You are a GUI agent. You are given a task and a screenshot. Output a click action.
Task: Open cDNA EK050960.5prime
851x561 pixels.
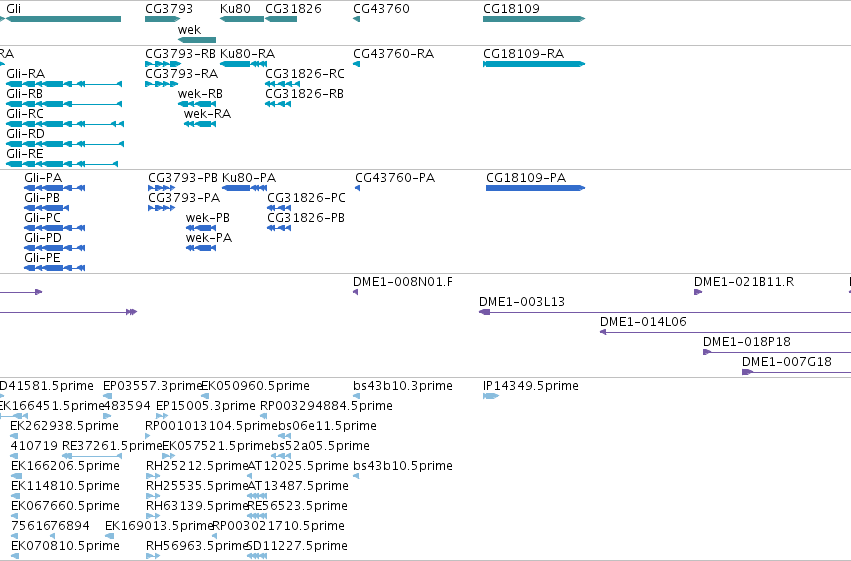255,386
